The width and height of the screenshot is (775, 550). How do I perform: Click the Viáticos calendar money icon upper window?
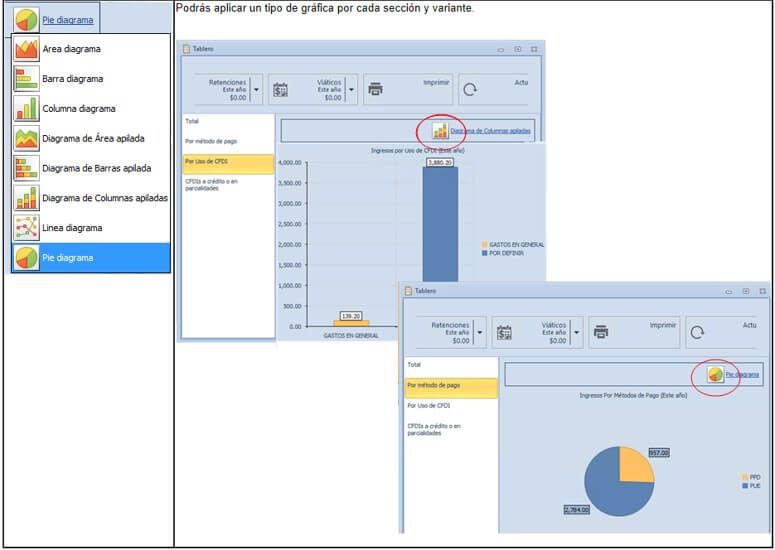pyautogui.click(x=280, y=89)
